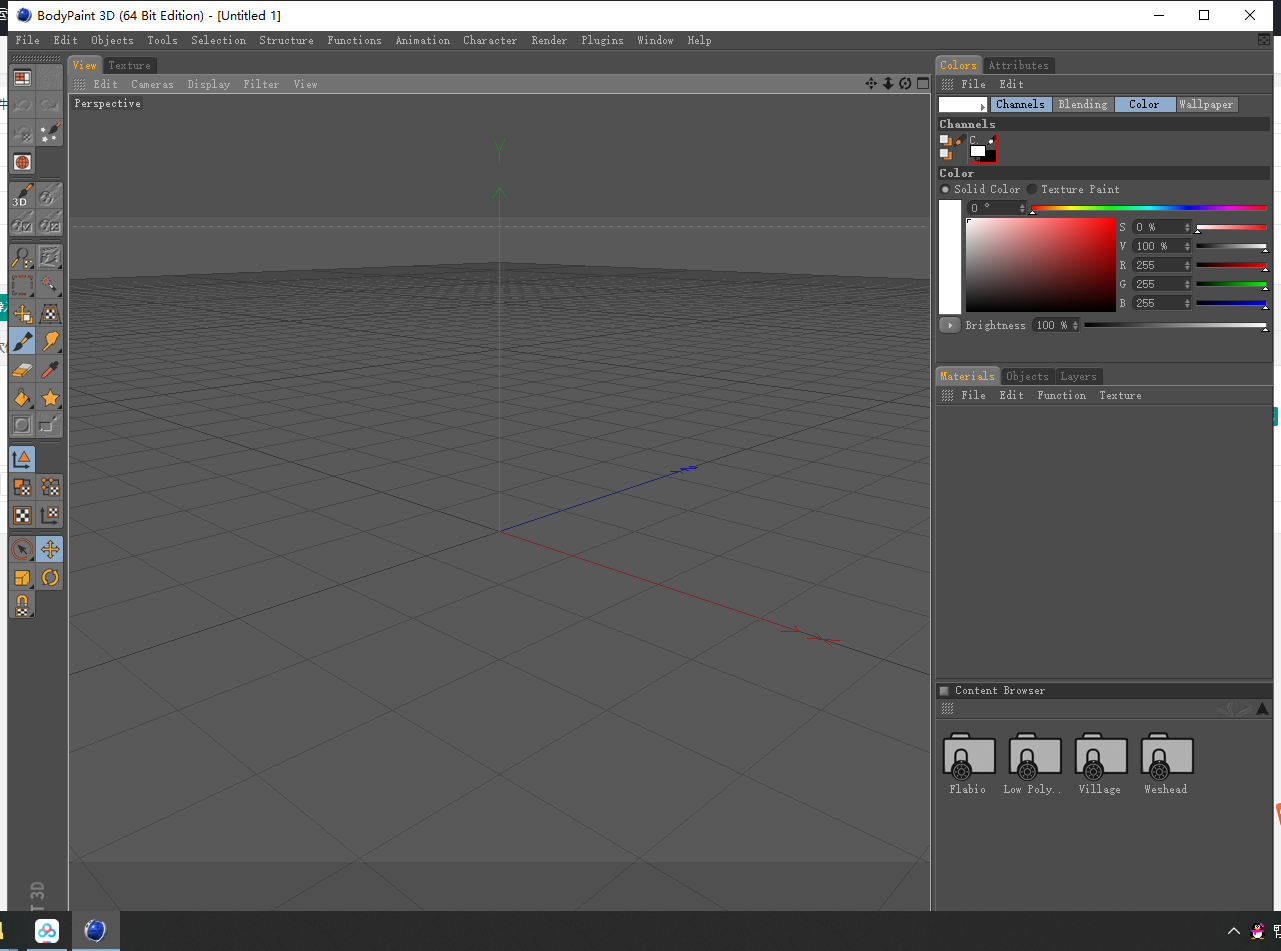Open the layout switcher icon at toolbar top
Image resolution: width=1281 pixels, height=951 pixels.
(x=22, y=78)
